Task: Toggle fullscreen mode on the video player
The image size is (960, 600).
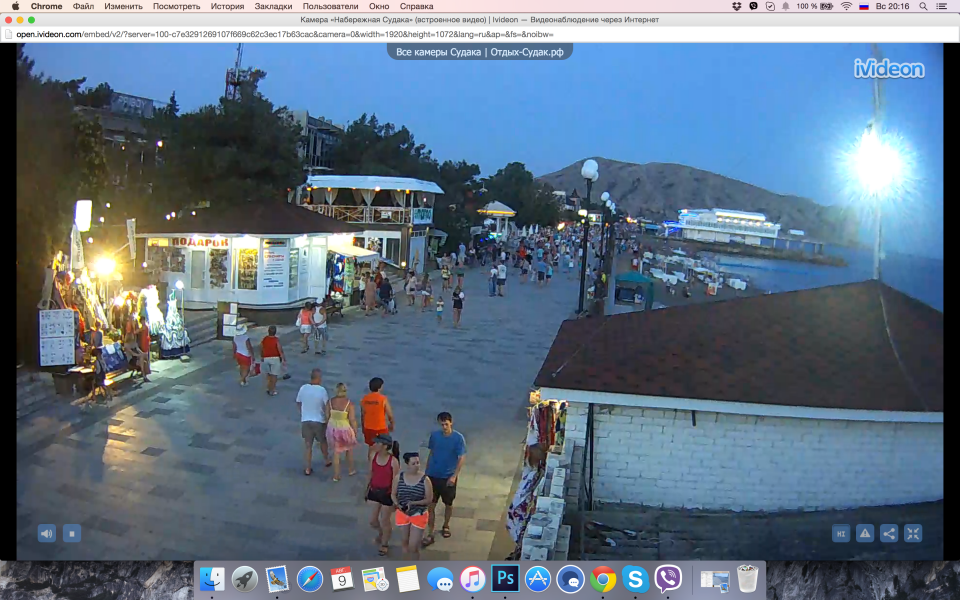Action: (x=913, y=533)
